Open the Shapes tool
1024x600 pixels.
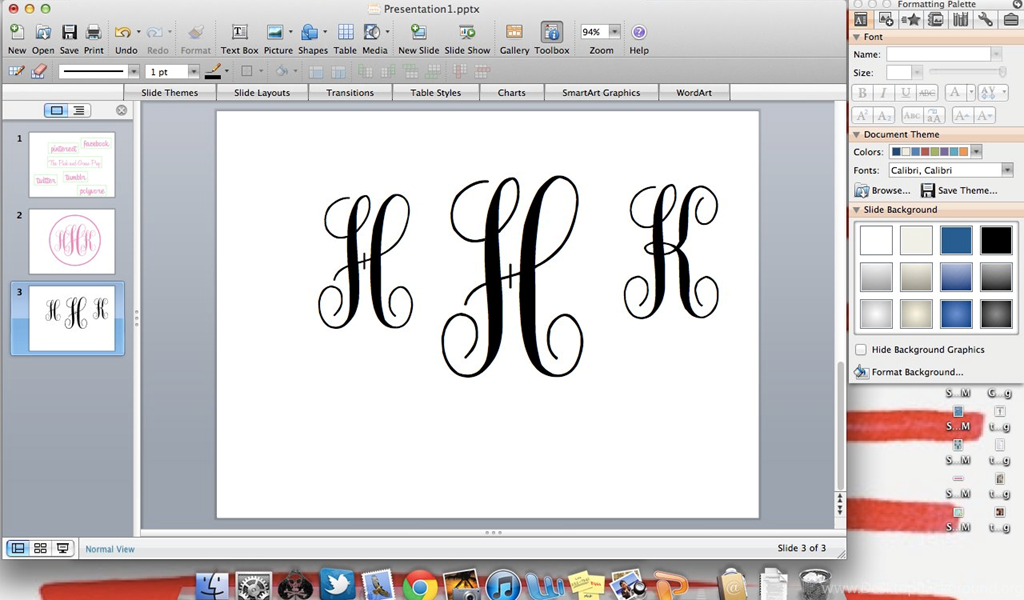(311, 34)
